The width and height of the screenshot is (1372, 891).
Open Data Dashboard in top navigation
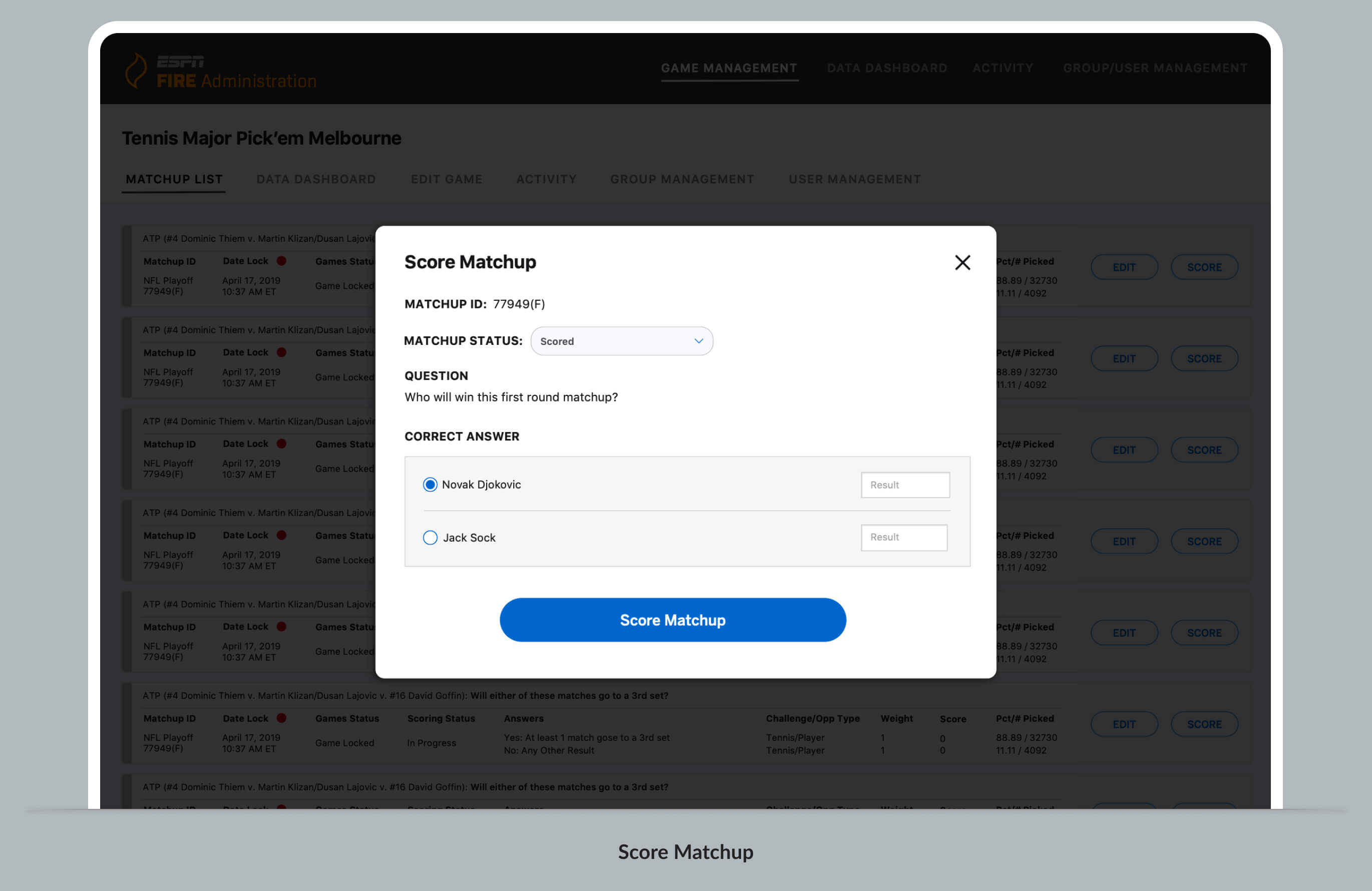pos(887,68)
